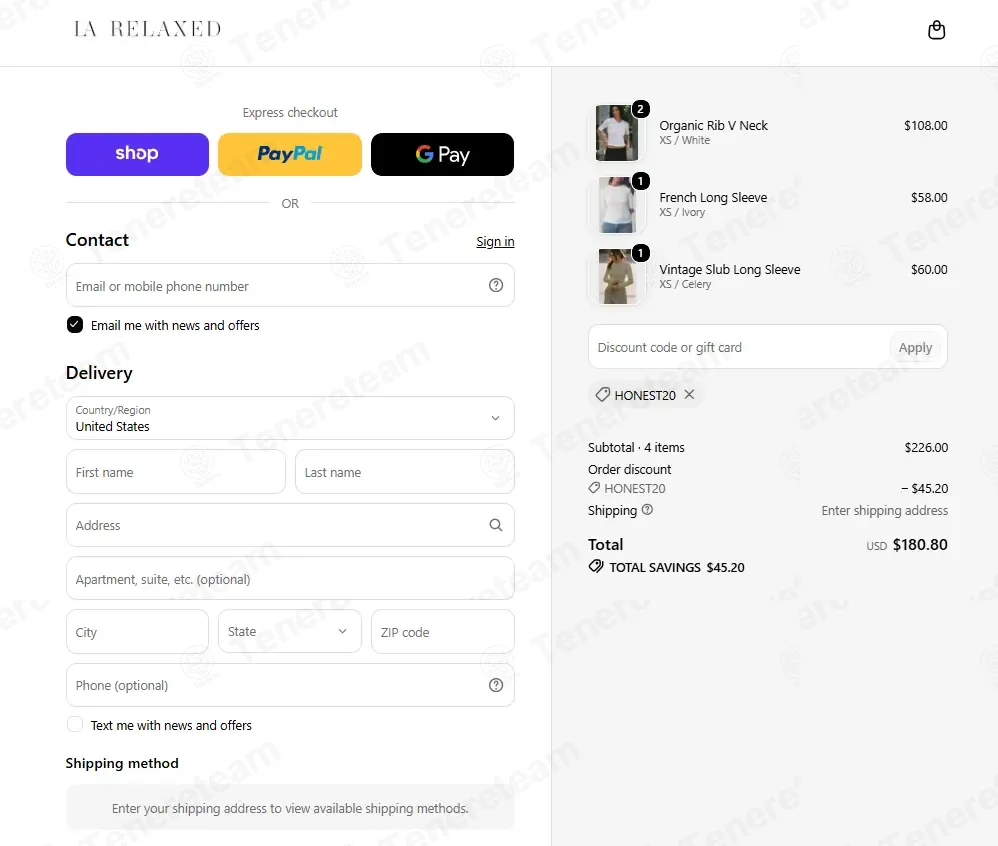Focus the Apartment, suite, etc. field
Screen dimensions: 998x846
(290, 578)
